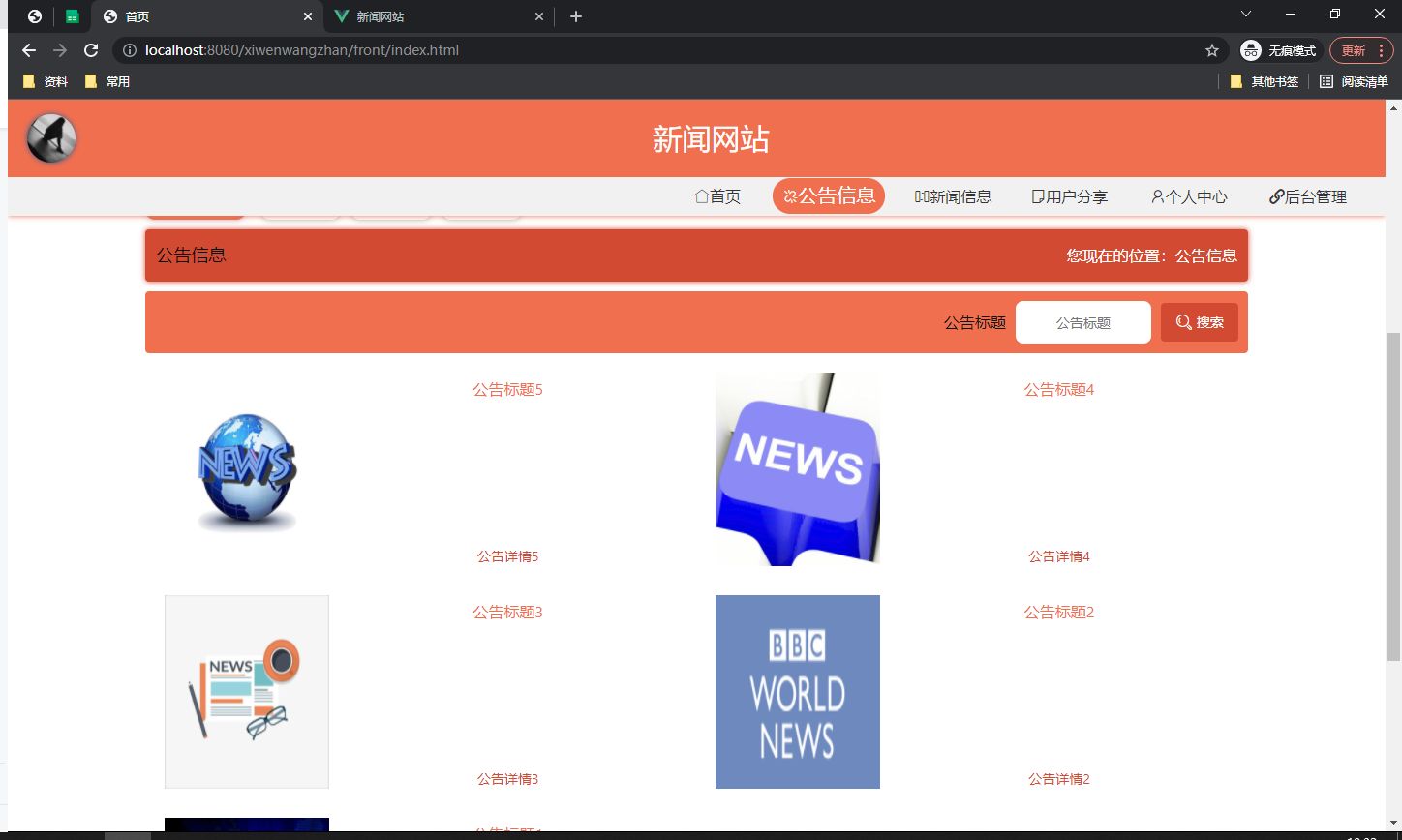Image resolution: width=1402 pixels, height=840 pixels.
Task: Click the site logo avatar in the header
Action: point(51,138)
